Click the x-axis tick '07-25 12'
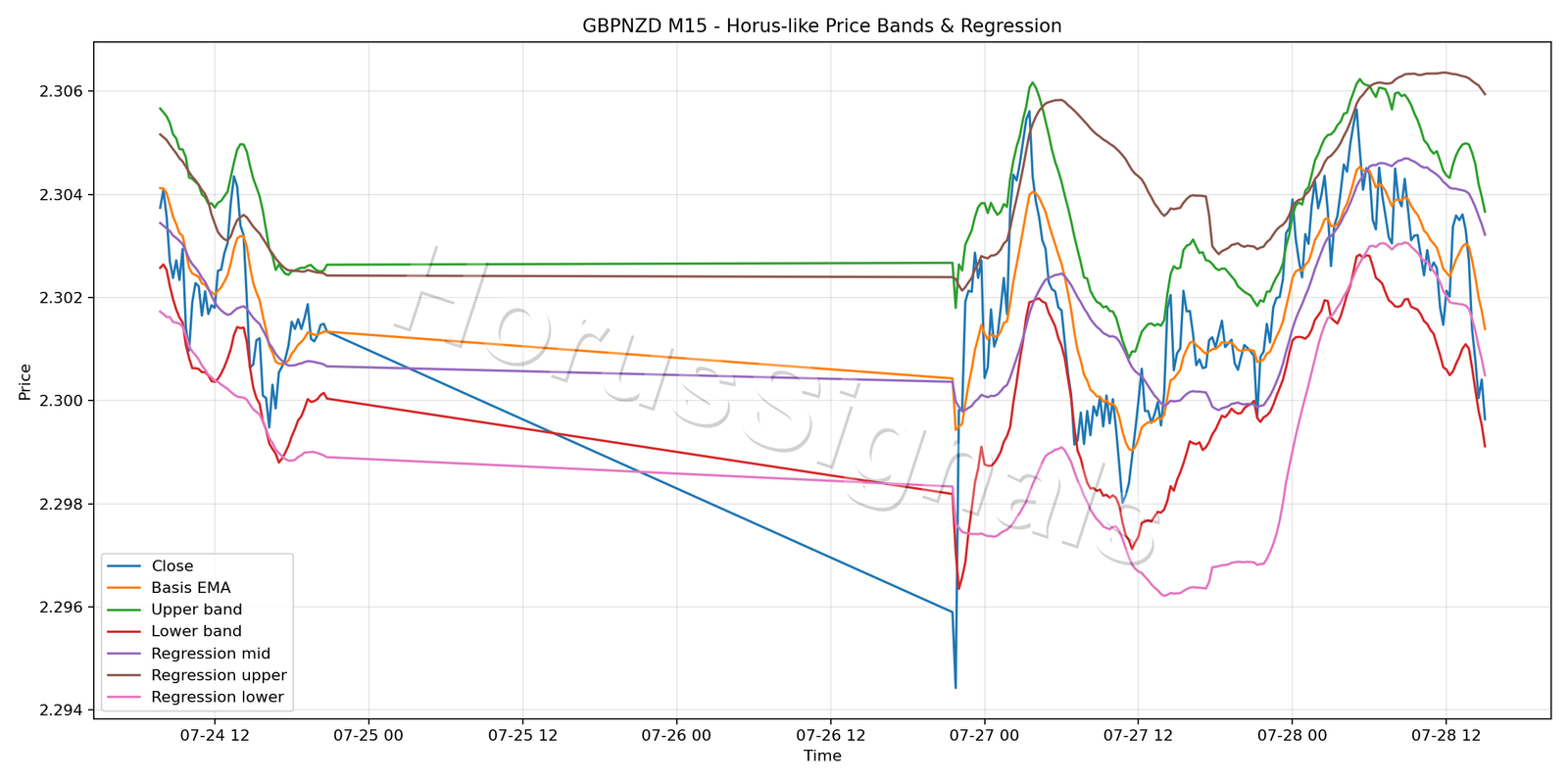This screenshot has width=1568, height=784. coord(522,735)
